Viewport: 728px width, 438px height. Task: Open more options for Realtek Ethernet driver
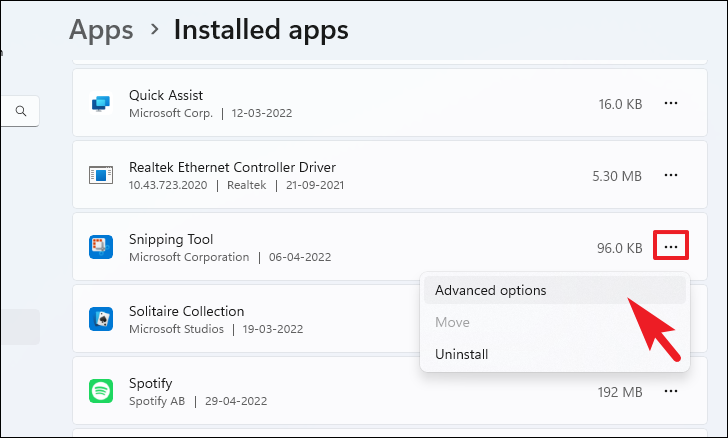pos(671,175)
